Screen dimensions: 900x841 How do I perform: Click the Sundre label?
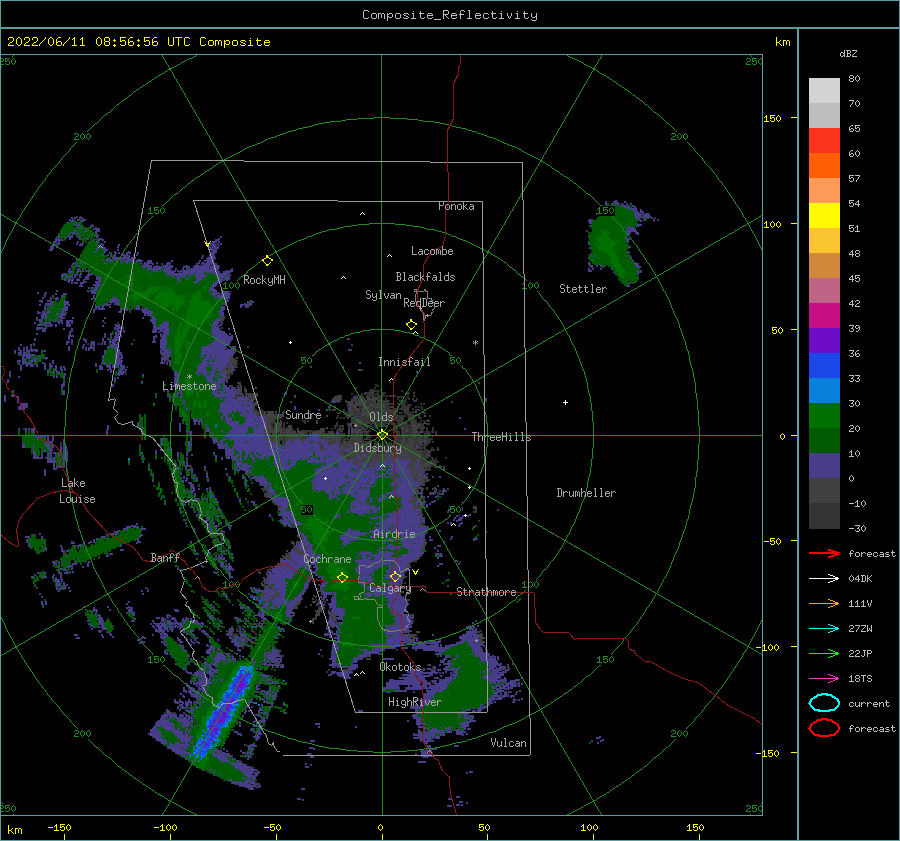[x=303, y=414]
